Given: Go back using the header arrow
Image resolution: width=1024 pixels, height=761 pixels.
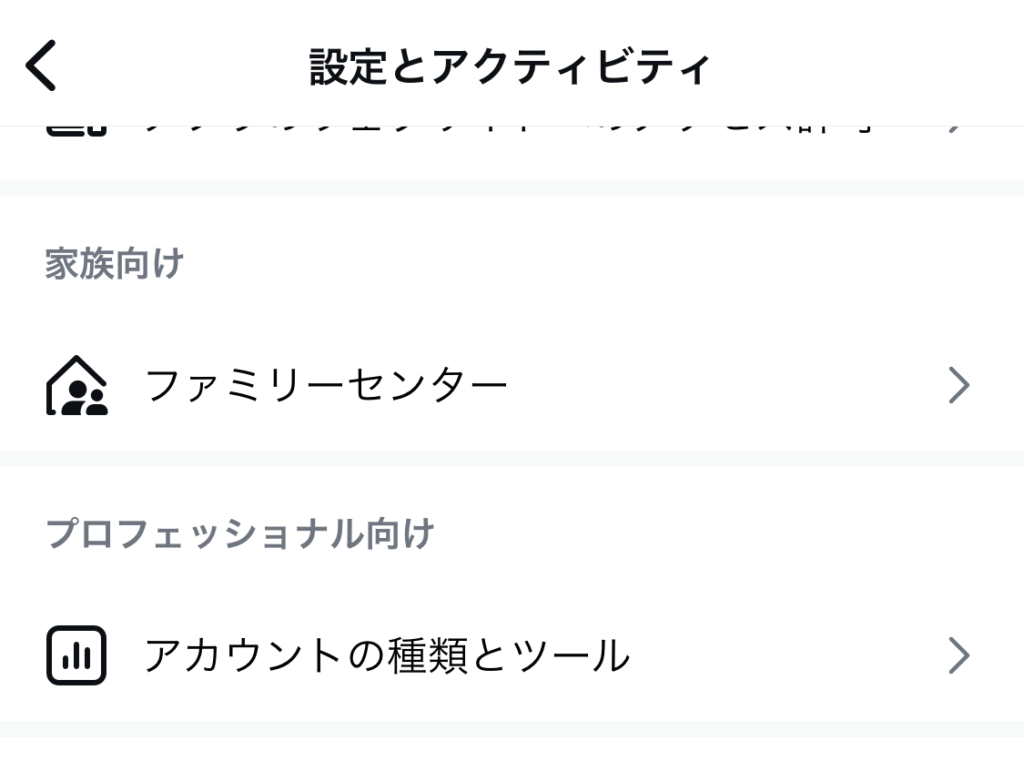Looking at the screenshot, I should pyautogui.click(x=40, y=65).
